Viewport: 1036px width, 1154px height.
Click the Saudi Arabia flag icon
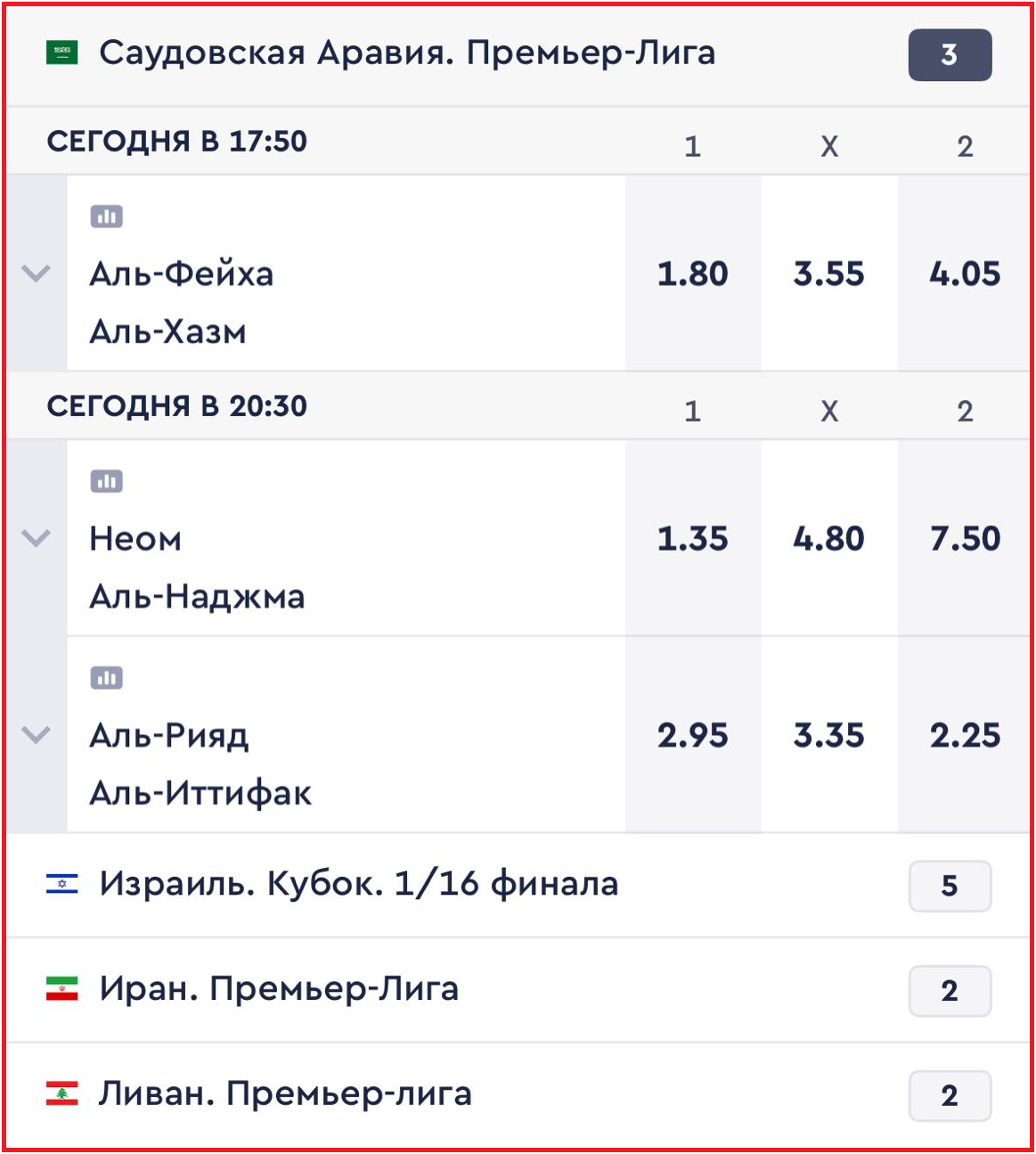(x=62, y=53)
